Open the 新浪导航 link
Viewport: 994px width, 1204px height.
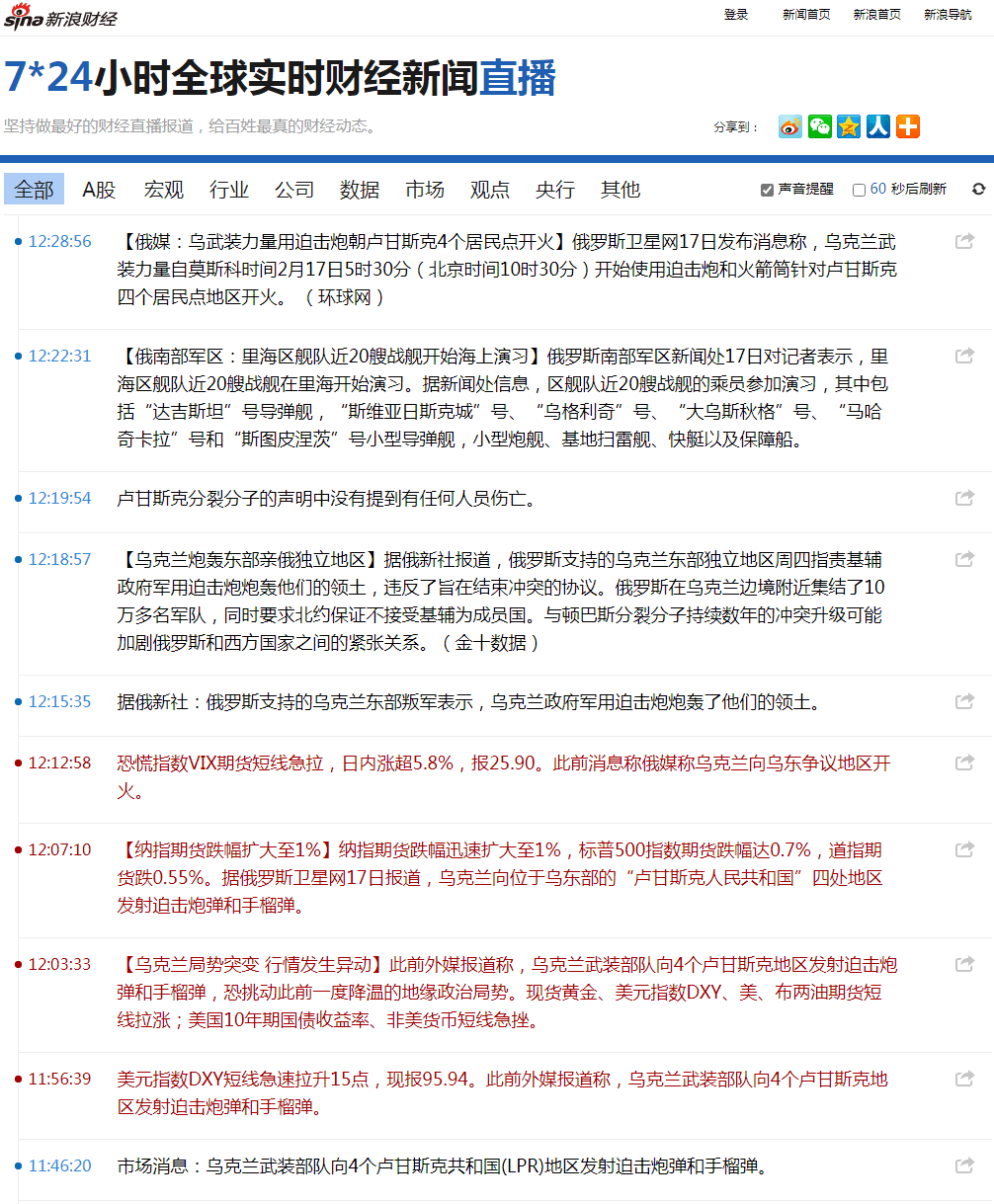pyautogui.click(x=948, y=15)
